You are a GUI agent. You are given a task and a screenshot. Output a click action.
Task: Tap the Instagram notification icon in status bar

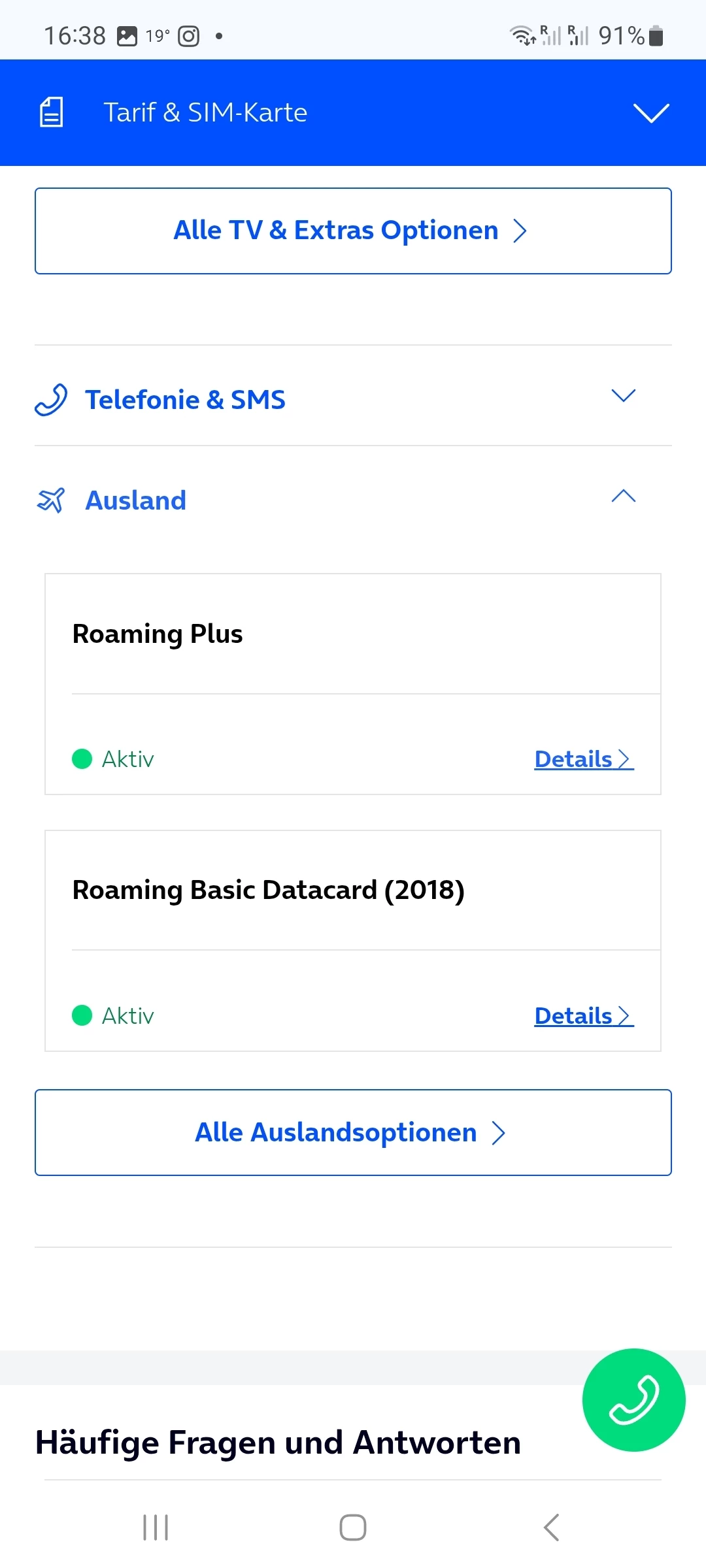pos(189,36)
